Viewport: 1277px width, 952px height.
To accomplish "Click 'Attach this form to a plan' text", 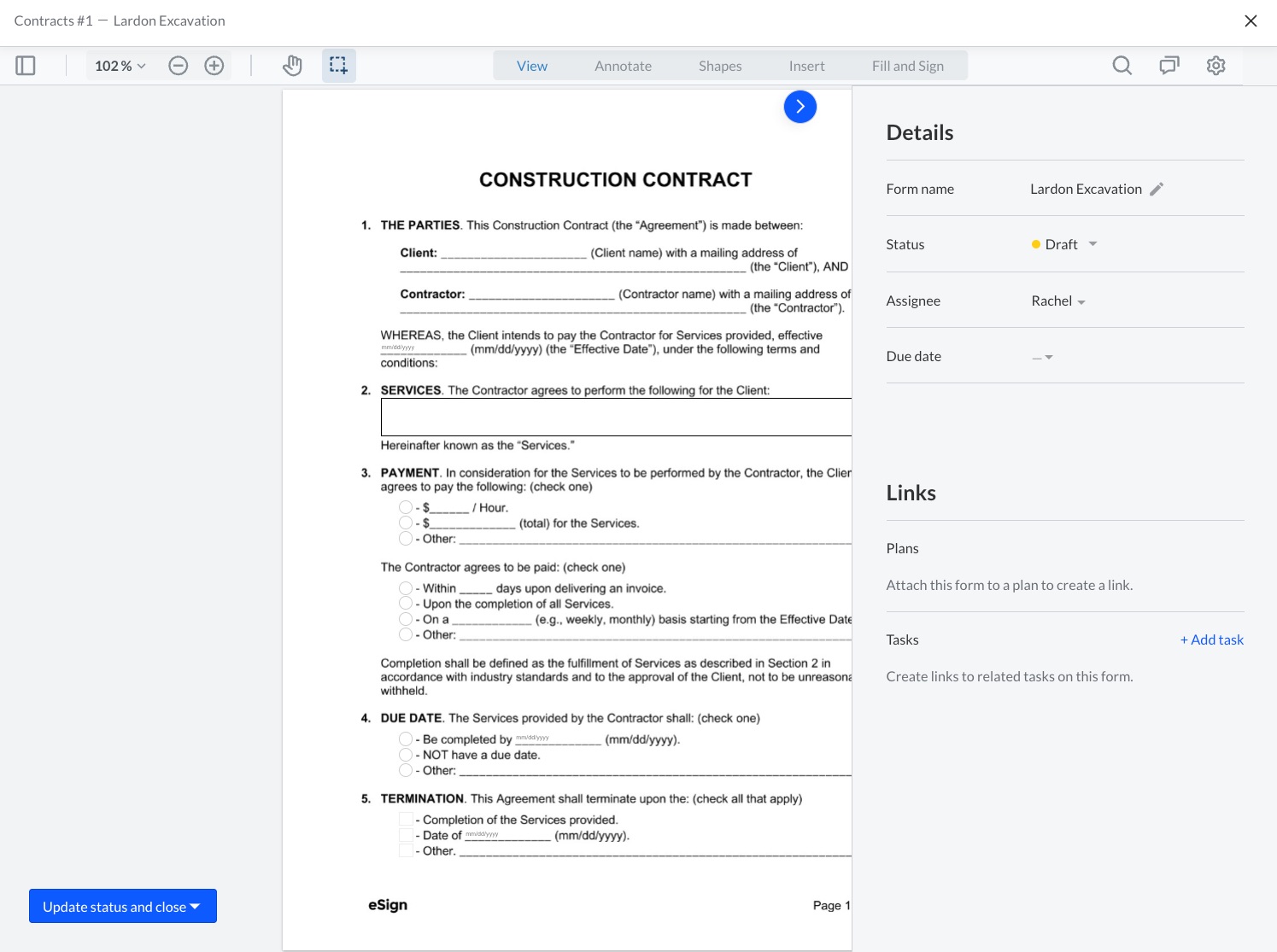I will point(1010,585).
